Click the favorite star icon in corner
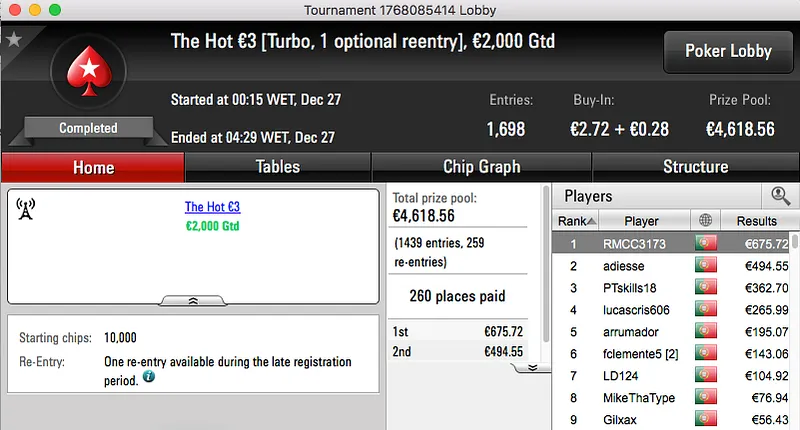The image size is (800, 430). (x=13, y=39)
